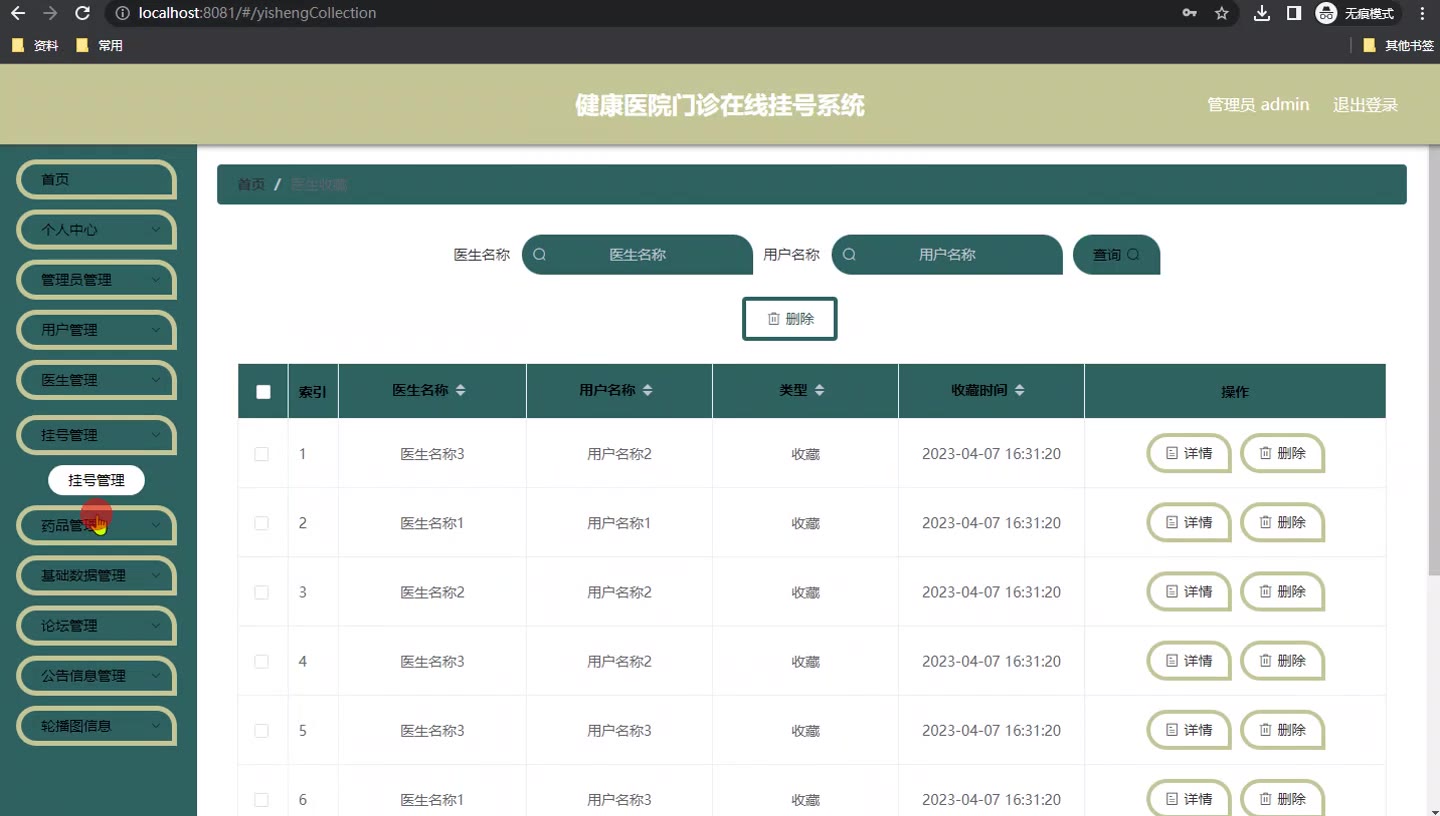Screen dimensions: 1440x816
Task: Check the checkbox for row 1
Action: coord(262,454)
